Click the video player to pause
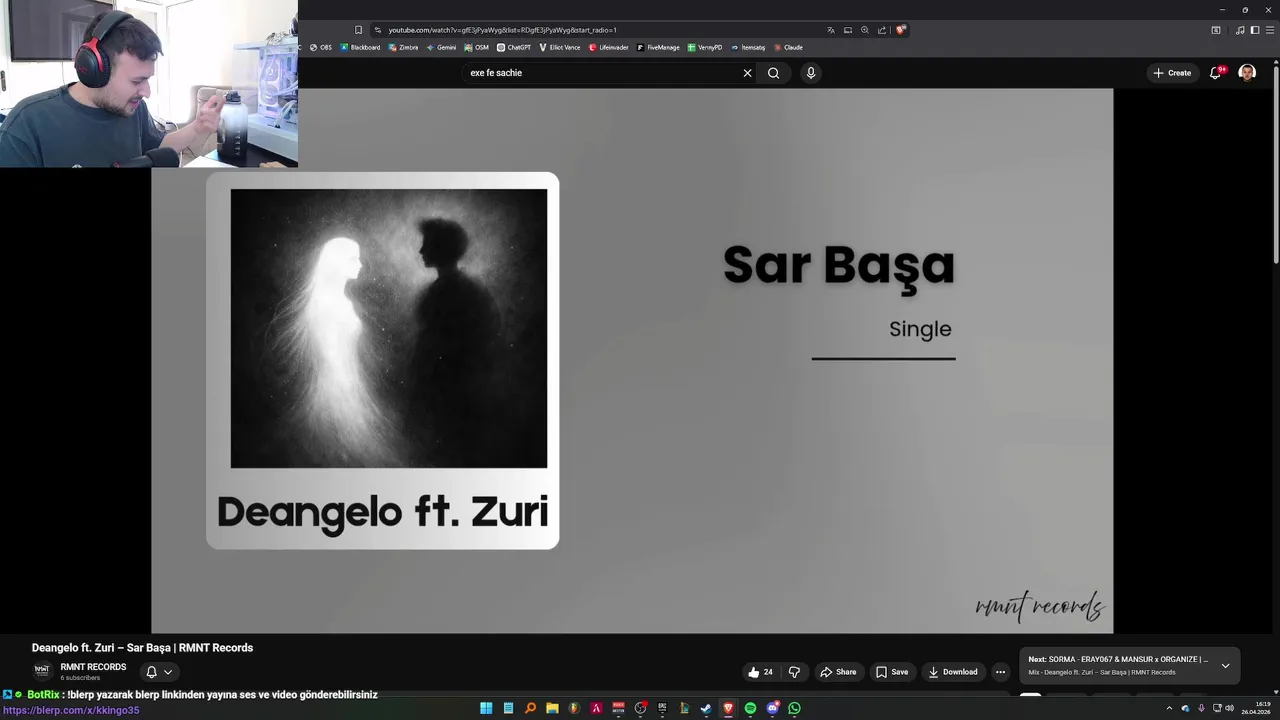This screenshot has height=720, width=1280. pyautogui.click(x=632, y=360)
